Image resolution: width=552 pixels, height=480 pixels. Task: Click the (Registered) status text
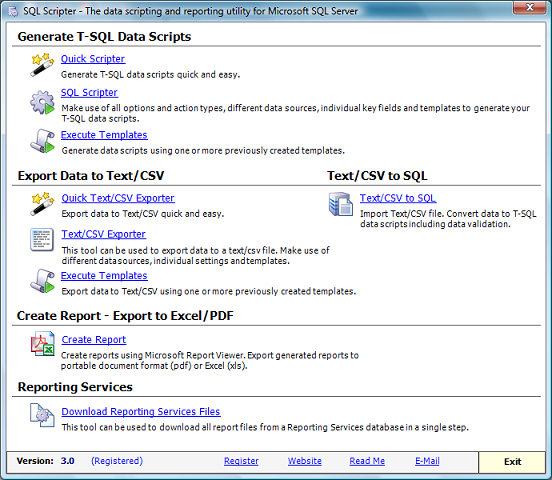117,461
